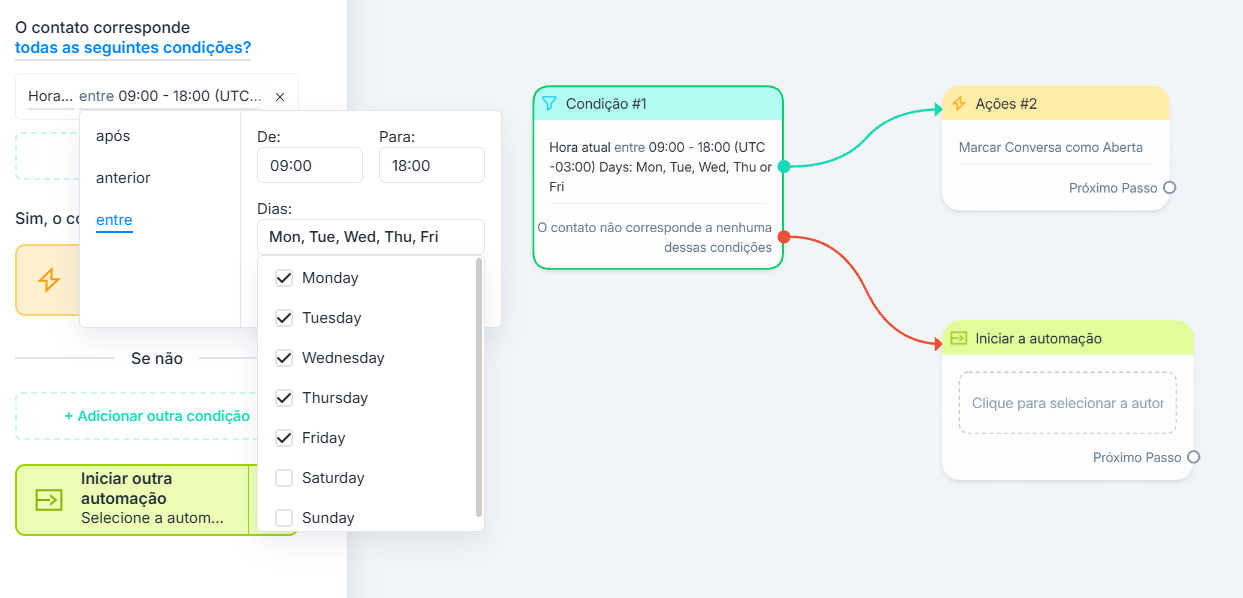Open the De start time field

(x=309, y=165)
